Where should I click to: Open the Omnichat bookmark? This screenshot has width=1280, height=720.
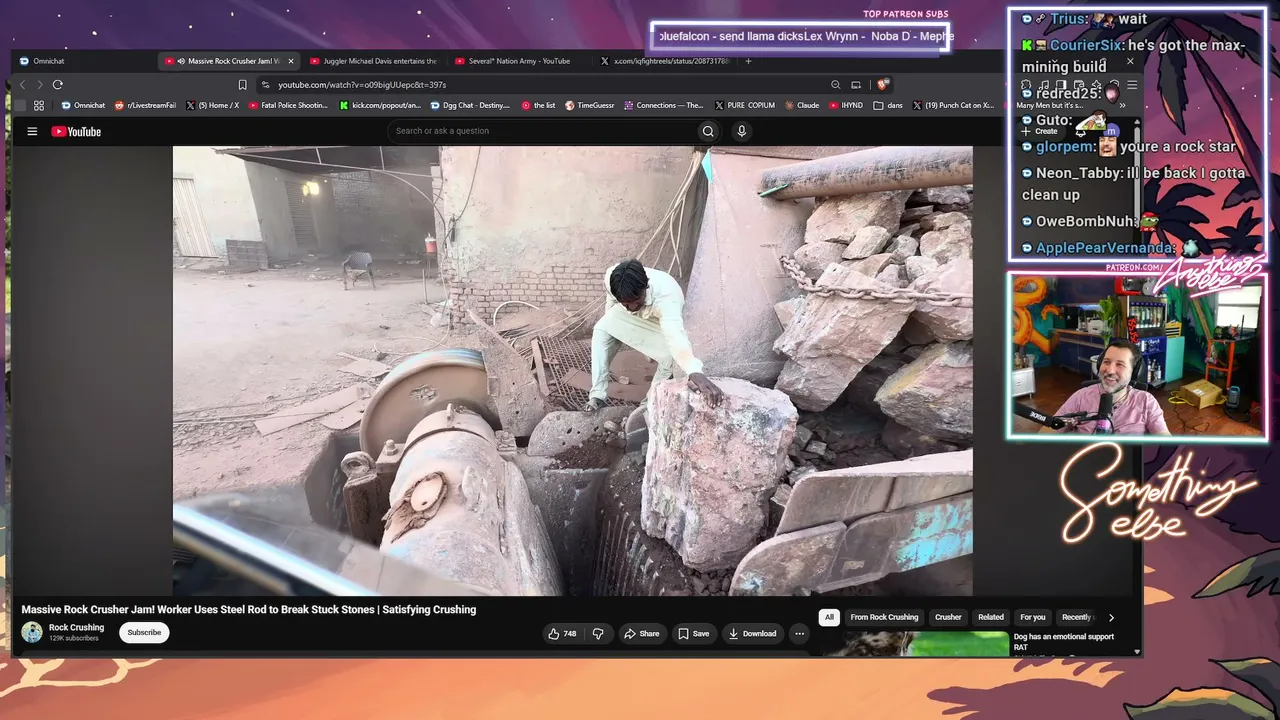pyautogui.click(x=83, y=105)
